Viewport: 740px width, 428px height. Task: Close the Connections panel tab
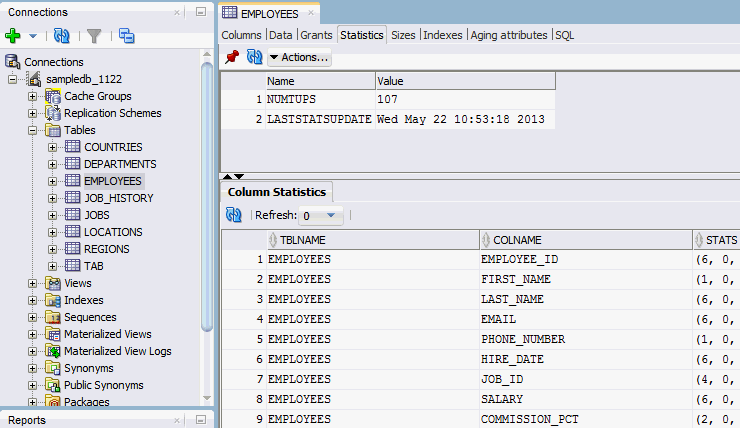click(x=177, y=13)
